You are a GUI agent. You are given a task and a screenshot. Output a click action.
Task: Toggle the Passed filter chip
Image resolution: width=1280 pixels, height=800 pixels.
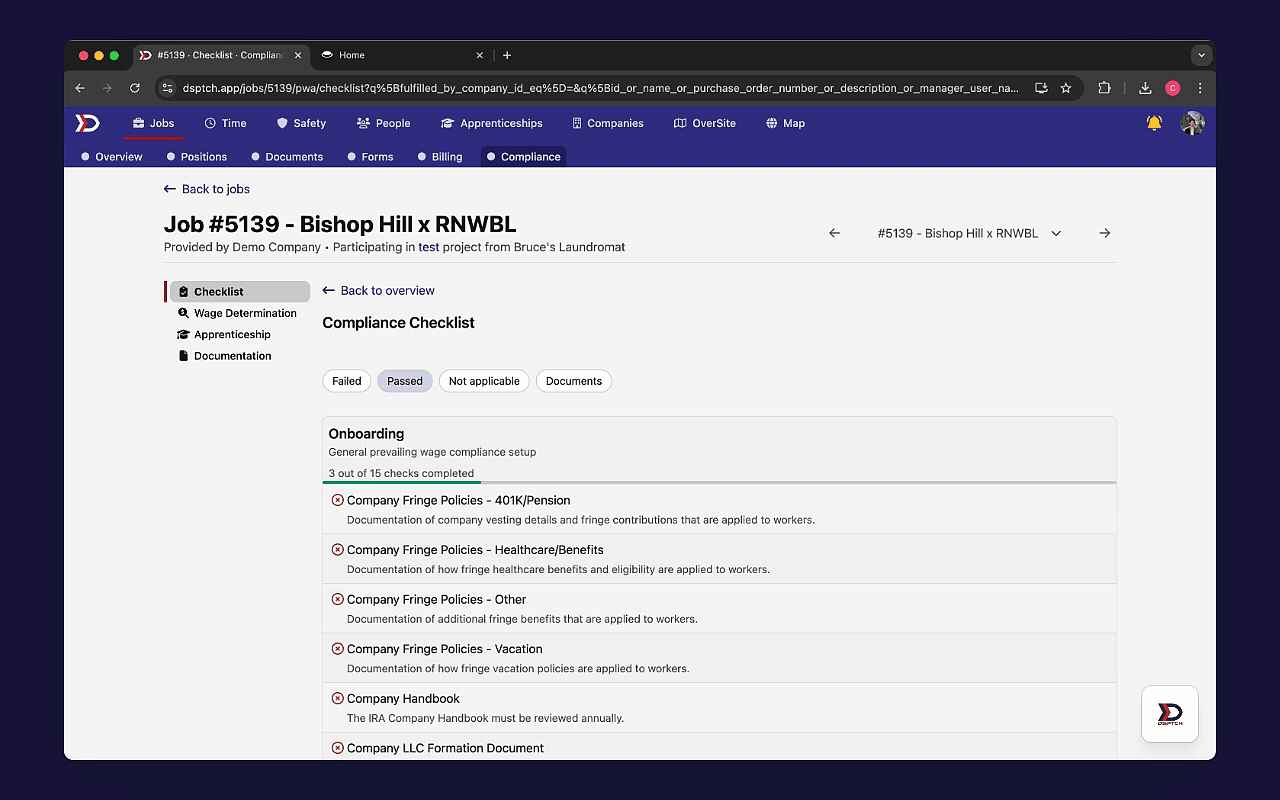(x=405, y=381)
